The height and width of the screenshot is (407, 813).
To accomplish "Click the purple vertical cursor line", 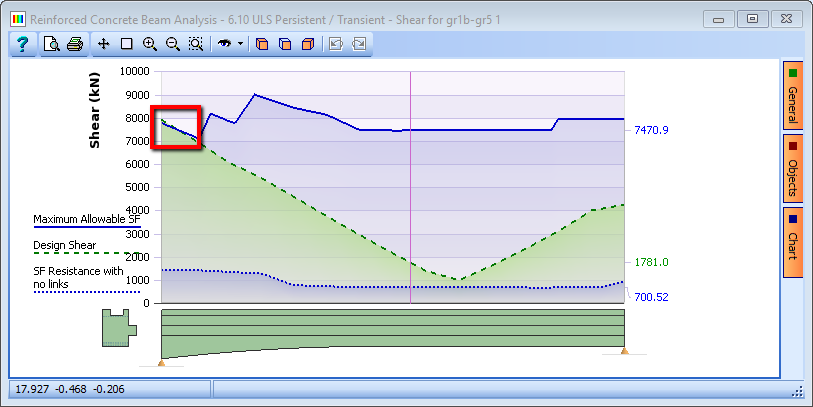I will [x=411, y=187].
